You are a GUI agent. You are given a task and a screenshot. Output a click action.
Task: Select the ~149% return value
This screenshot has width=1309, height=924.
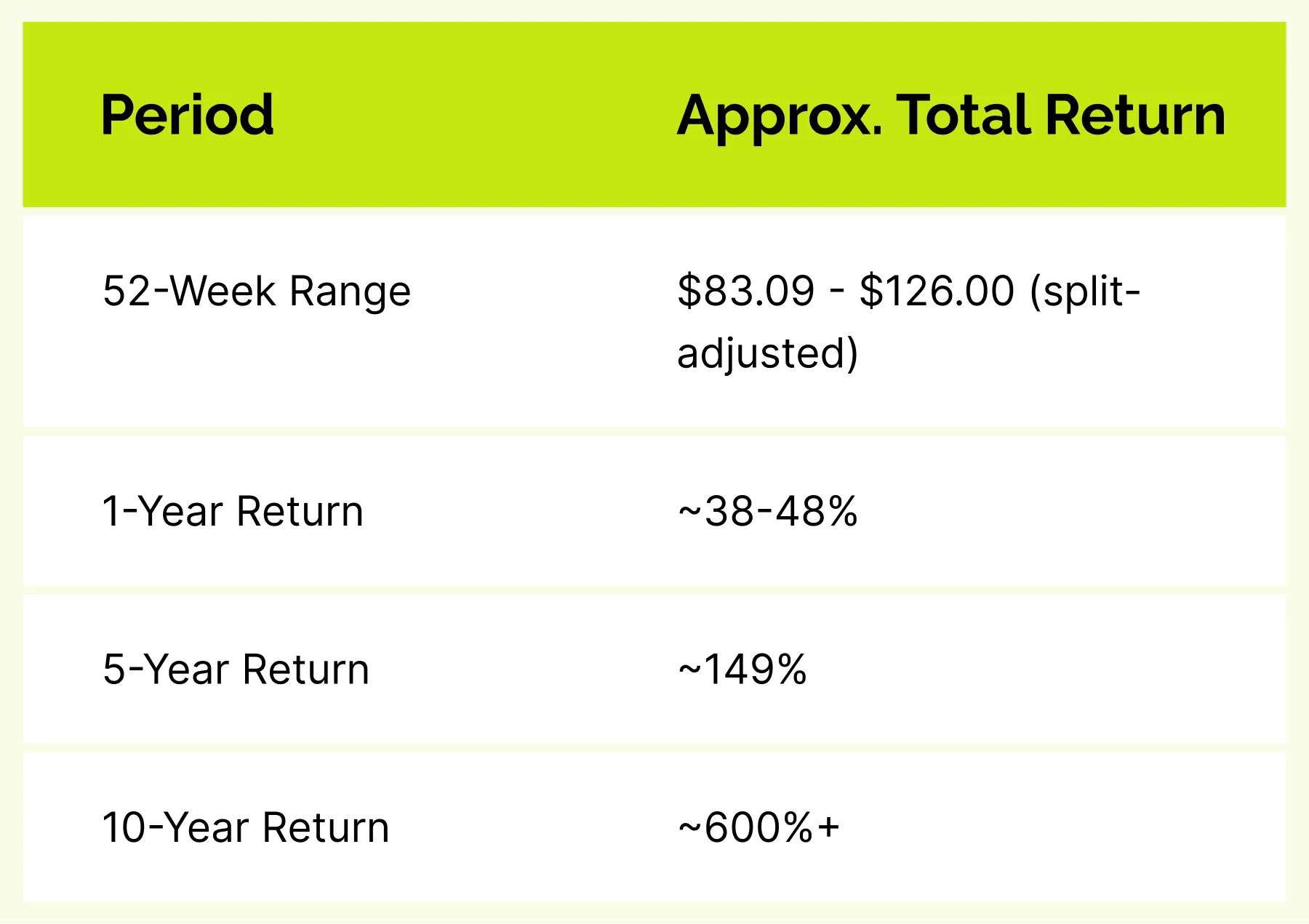pyautogui.click(x=742, y=669)
